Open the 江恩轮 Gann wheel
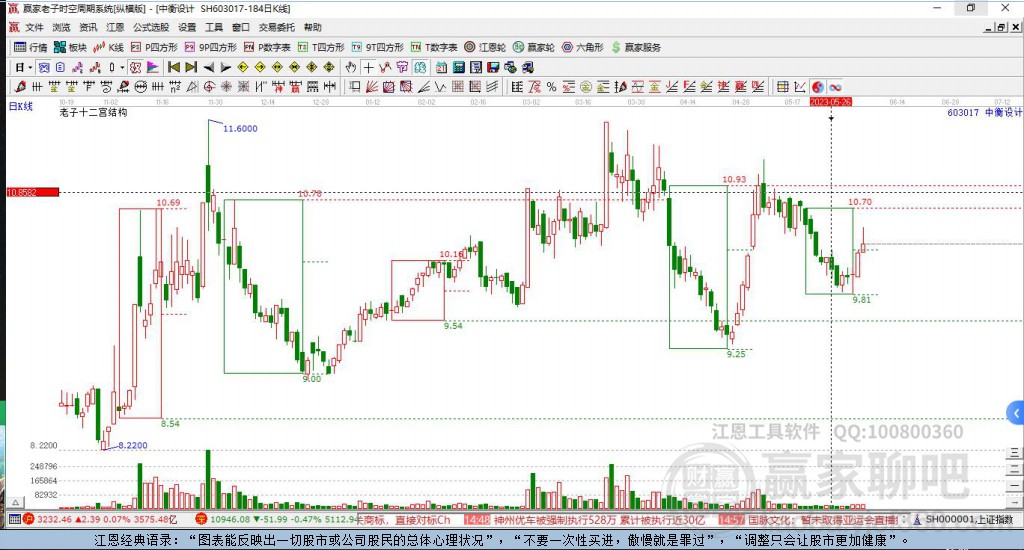This screenshot has width=1024, height=550. (485, 47)
